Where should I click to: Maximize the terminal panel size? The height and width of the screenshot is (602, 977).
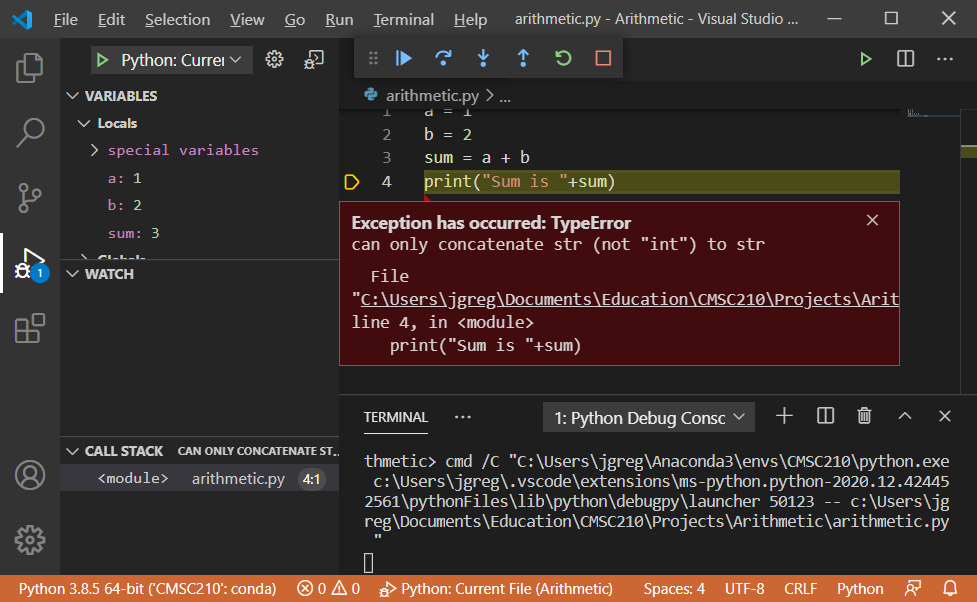(905, 416)
